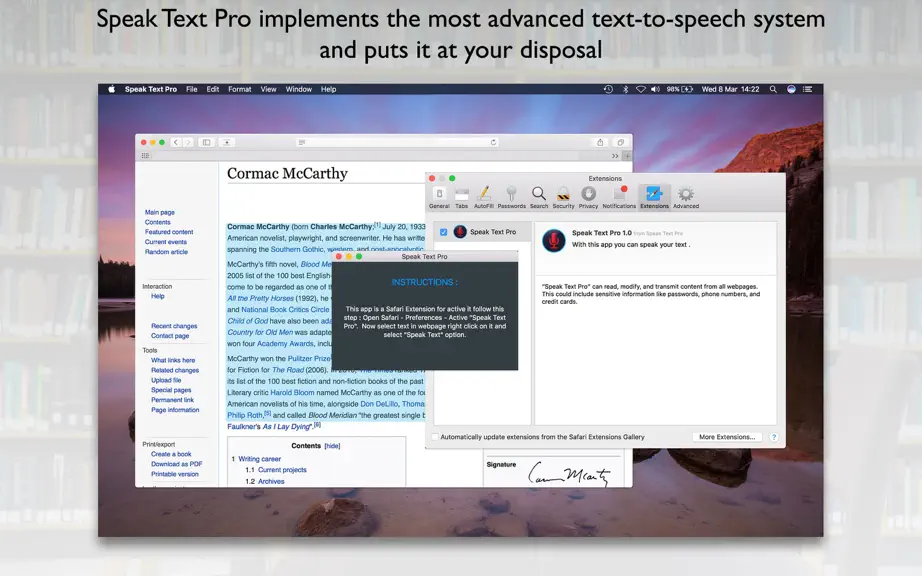Open the Random article link

[x=166, y=252]
